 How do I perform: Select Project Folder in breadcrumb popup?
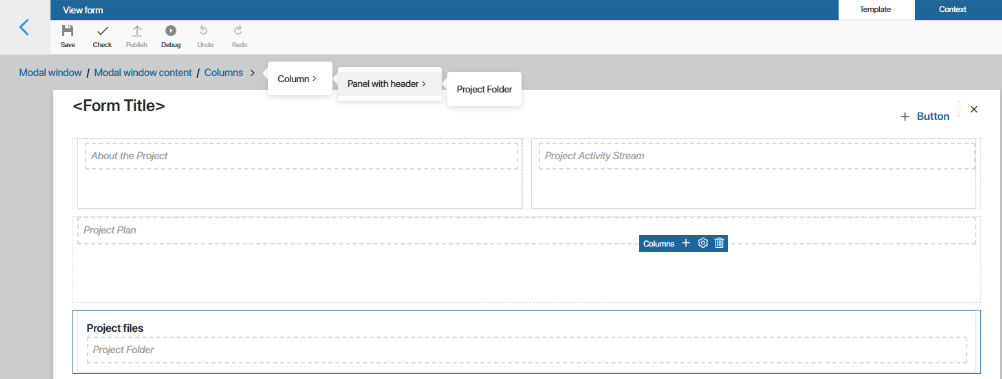484,89
